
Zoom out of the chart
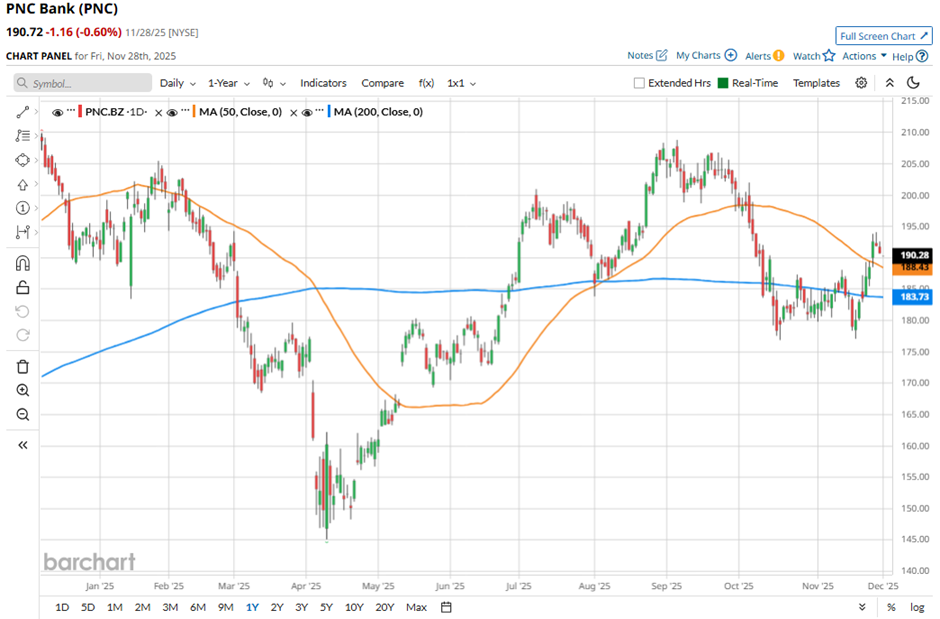23,414
